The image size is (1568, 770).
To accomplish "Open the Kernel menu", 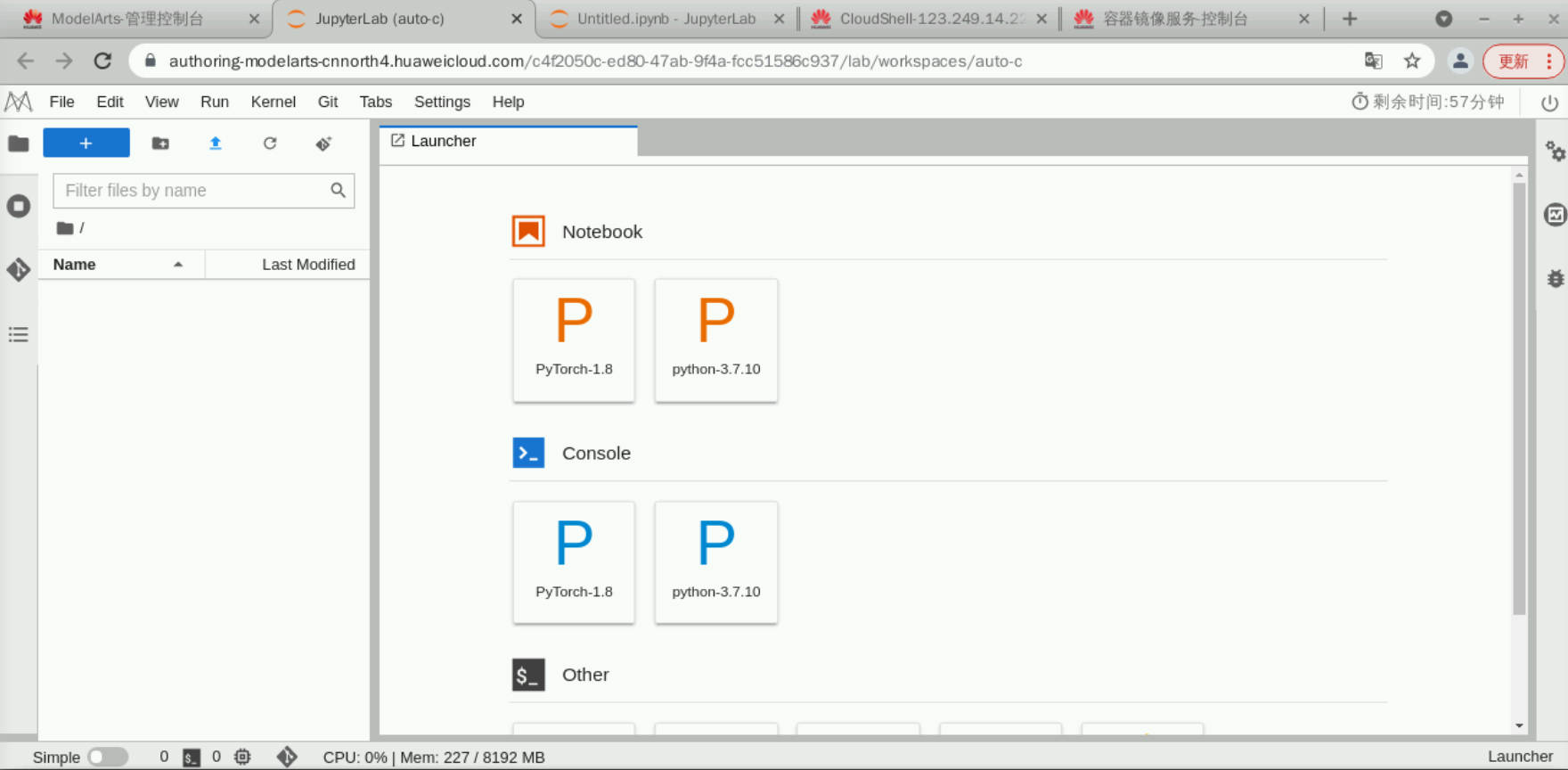I will click(x=273, y=102).
